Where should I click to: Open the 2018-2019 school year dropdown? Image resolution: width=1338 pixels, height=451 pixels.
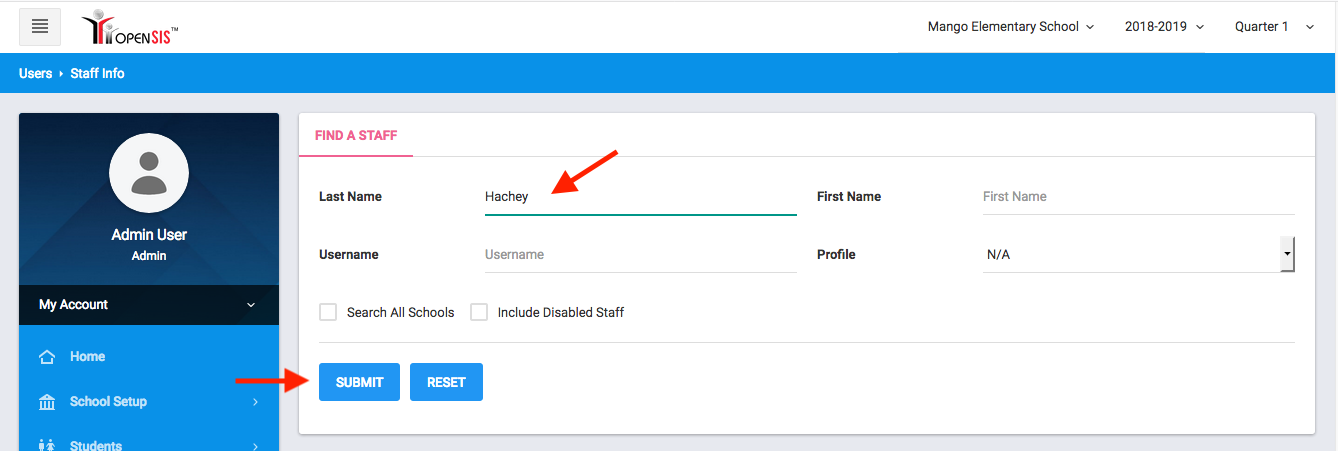click(x=1164, y=27)
